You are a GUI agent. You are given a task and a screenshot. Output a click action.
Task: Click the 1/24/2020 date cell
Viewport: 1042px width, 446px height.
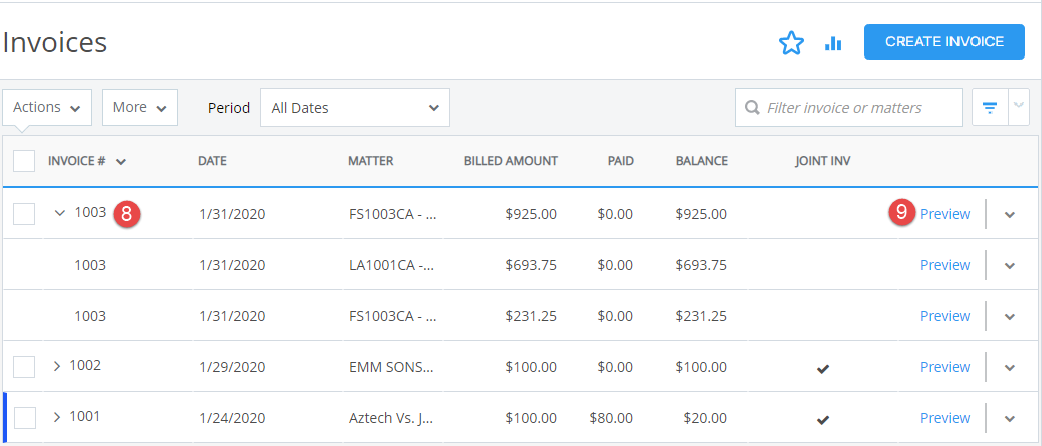232,418
